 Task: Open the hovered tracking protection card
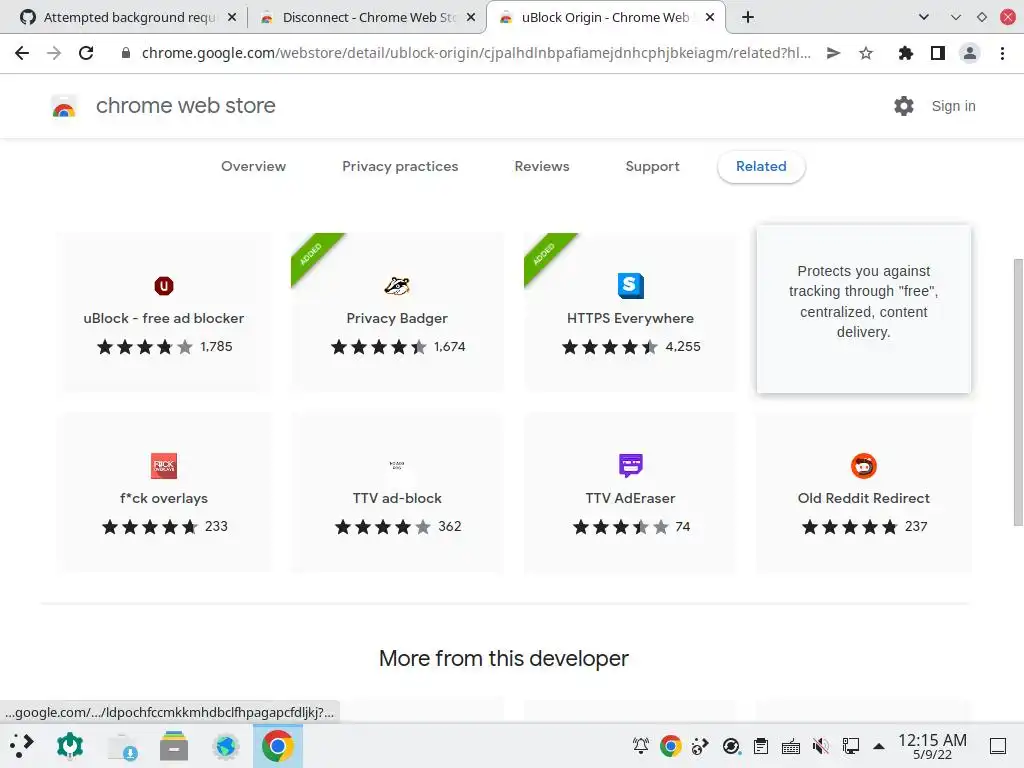point(863,310)
